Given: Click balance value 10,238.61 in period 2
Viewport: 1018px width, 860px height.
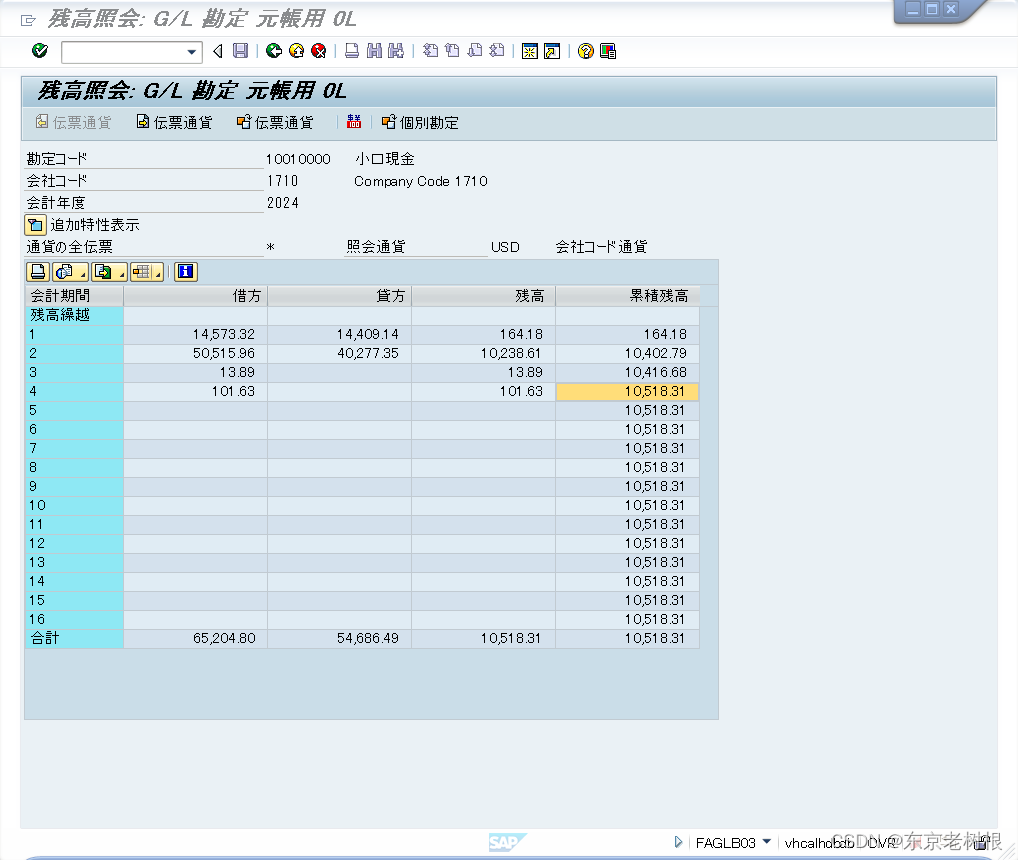Looking at the screenshot, I should tap(510, 353).
